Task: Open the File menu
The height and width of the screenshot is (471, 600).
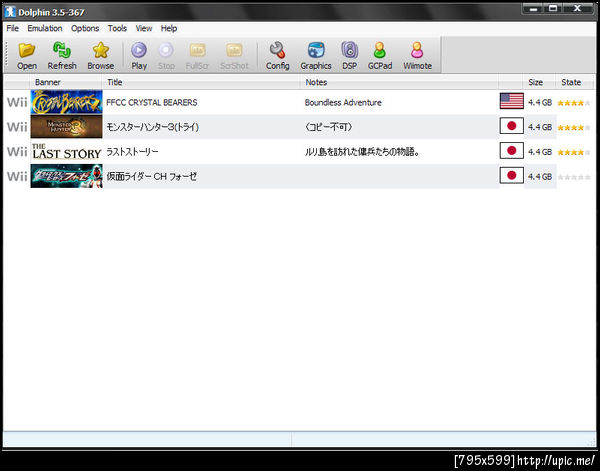Action: pyautogui.click(x=13, y=28)
